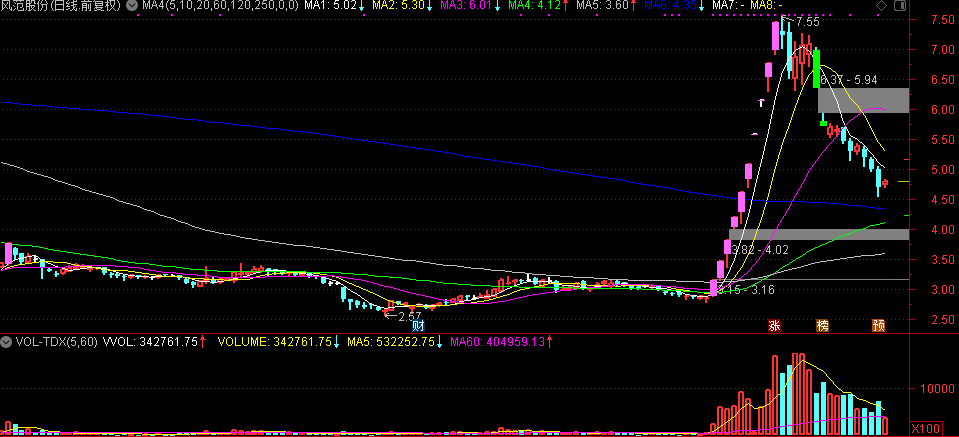Click the MA5: 3.60 value

604,6
